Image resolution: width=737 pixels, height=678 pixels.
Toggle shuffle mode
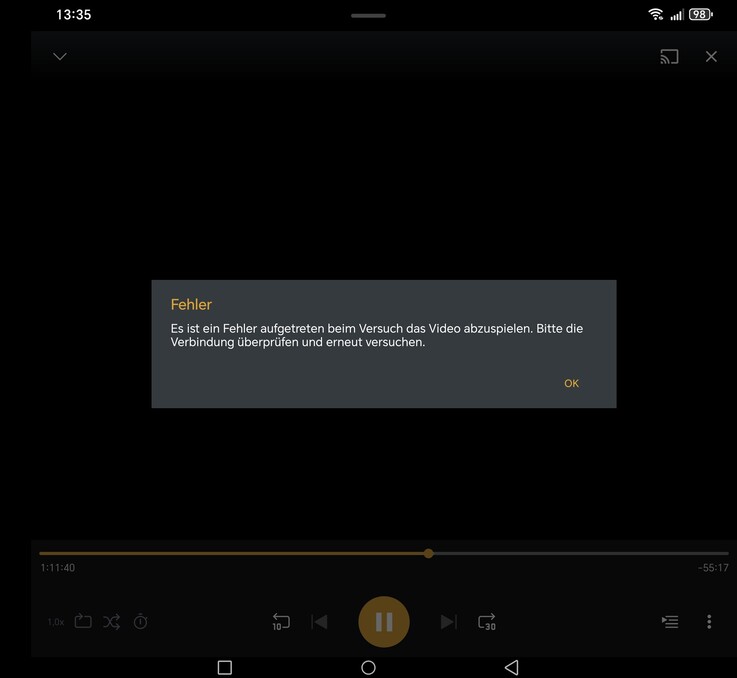(111, 622)
